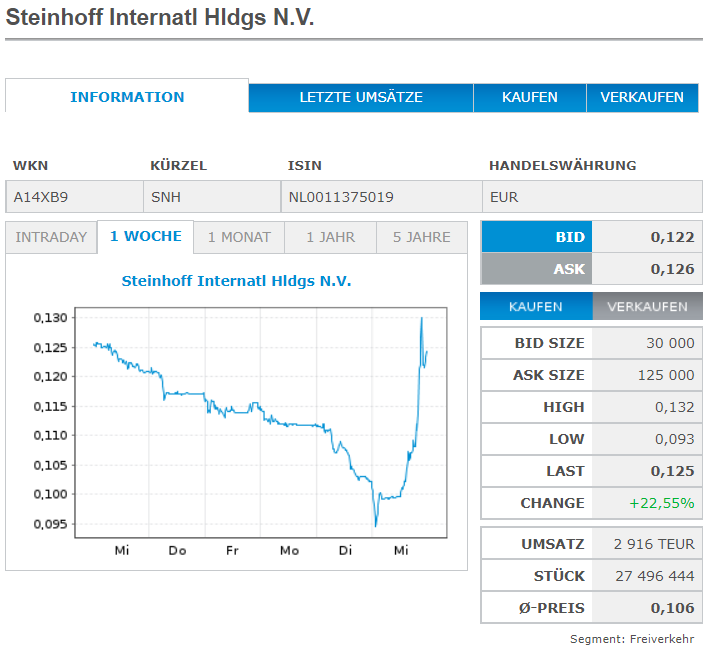
Task: Click the blue KAUFEN button below ASK
Action: click(536, 307)
